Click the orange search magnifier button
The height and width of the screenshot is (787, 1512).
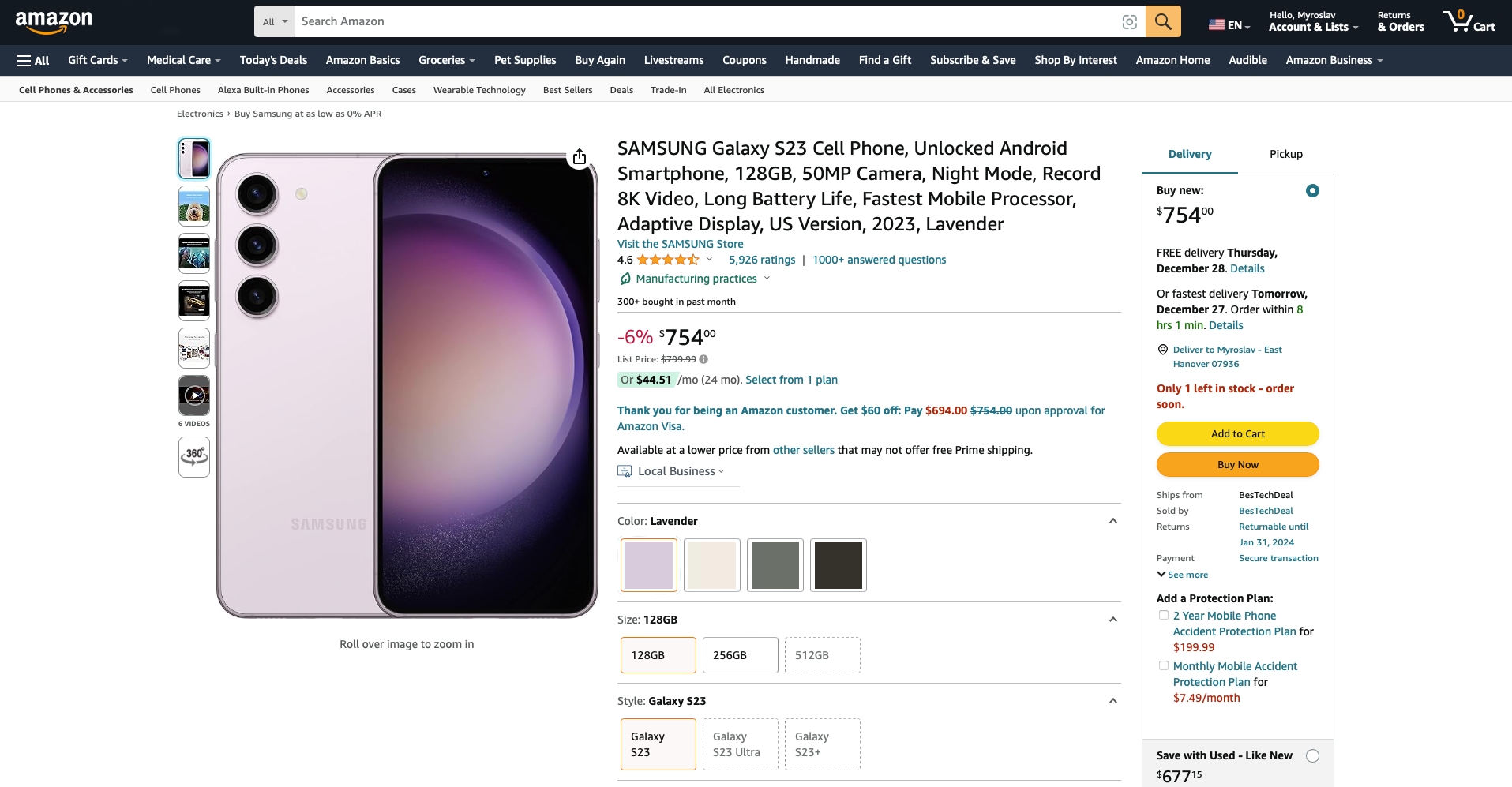pyautogui.click(x=1163, y=21)
